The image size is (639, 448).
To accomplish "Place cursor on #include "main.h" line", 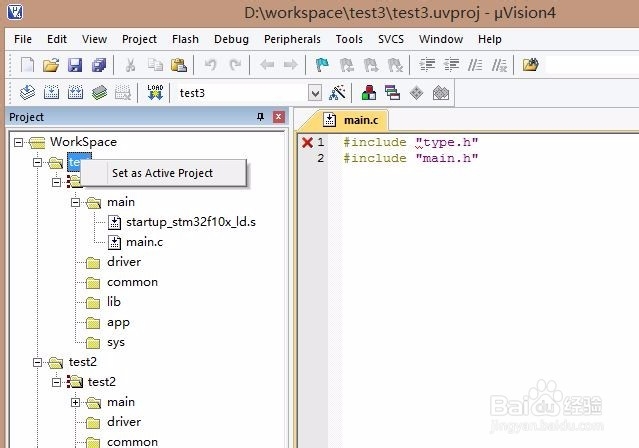I will [411, 158].
